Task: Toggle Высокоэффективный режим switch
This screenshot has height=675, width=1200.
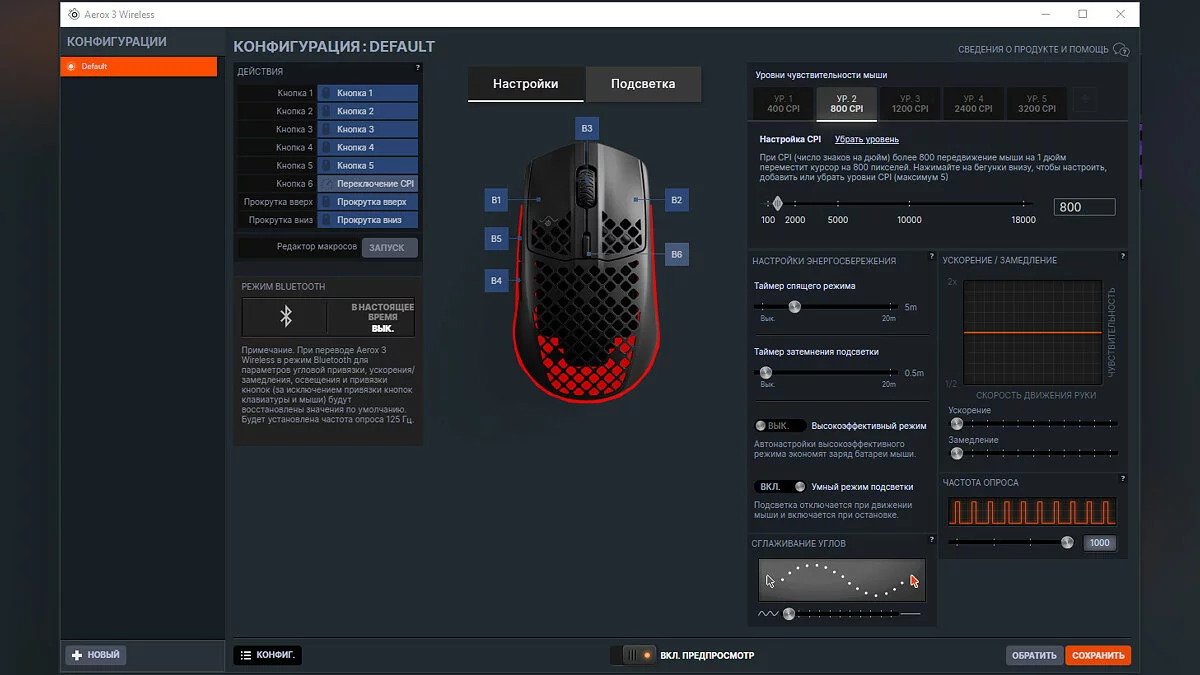Action: (780, 426)
